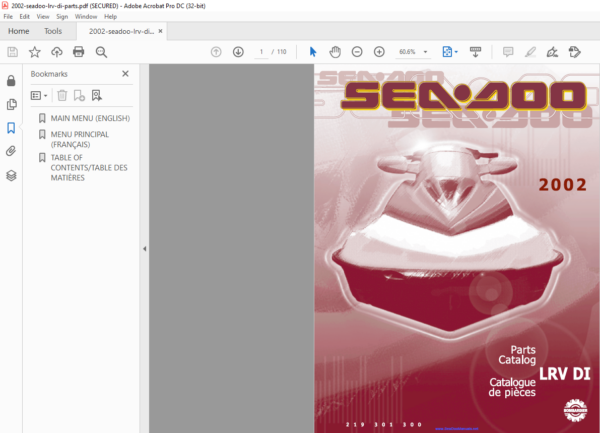The image size is (600, 433).
Task: Click the blue link at page bottom
Action: (x=457, y=428)
